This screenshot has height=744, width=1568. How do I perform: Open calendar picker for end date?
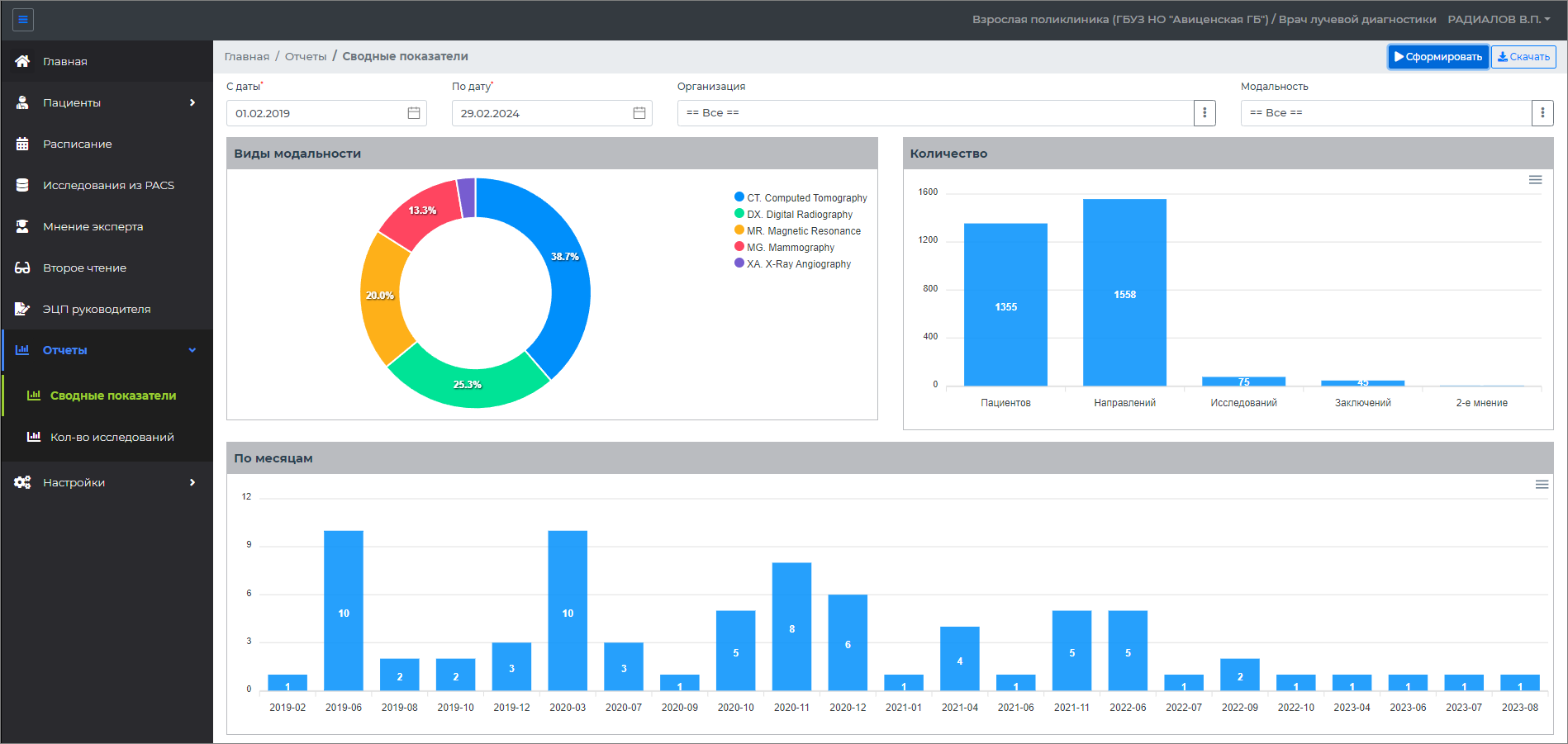tap(639, 113)
